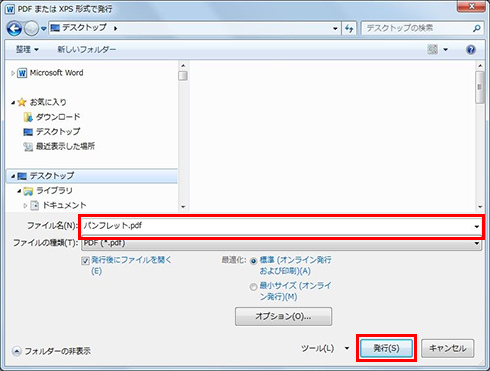Click the view change icon

coord(433,50)
